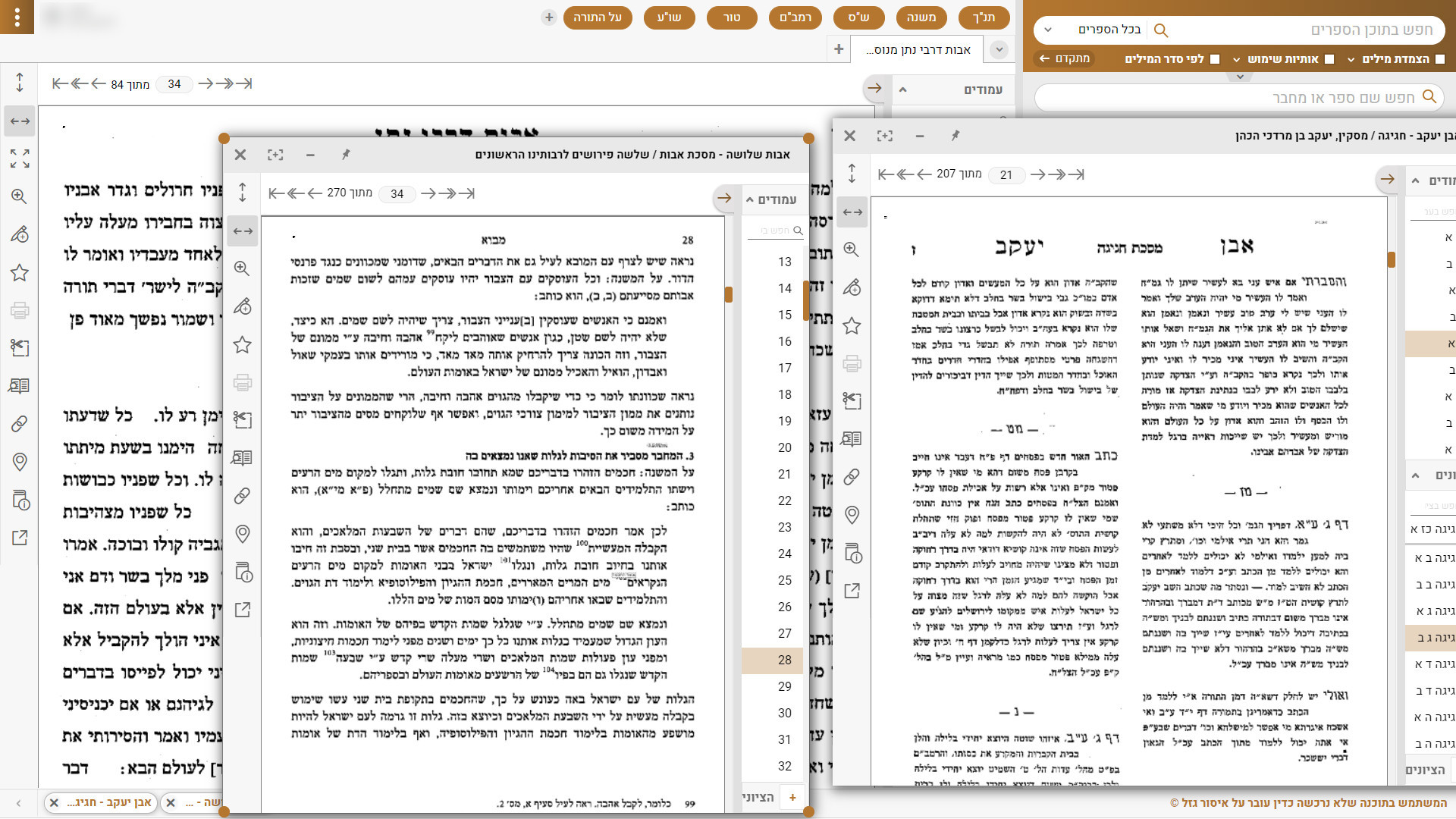
Task: Click the plus icon beside על התורה
Action: tap(549, 17)
